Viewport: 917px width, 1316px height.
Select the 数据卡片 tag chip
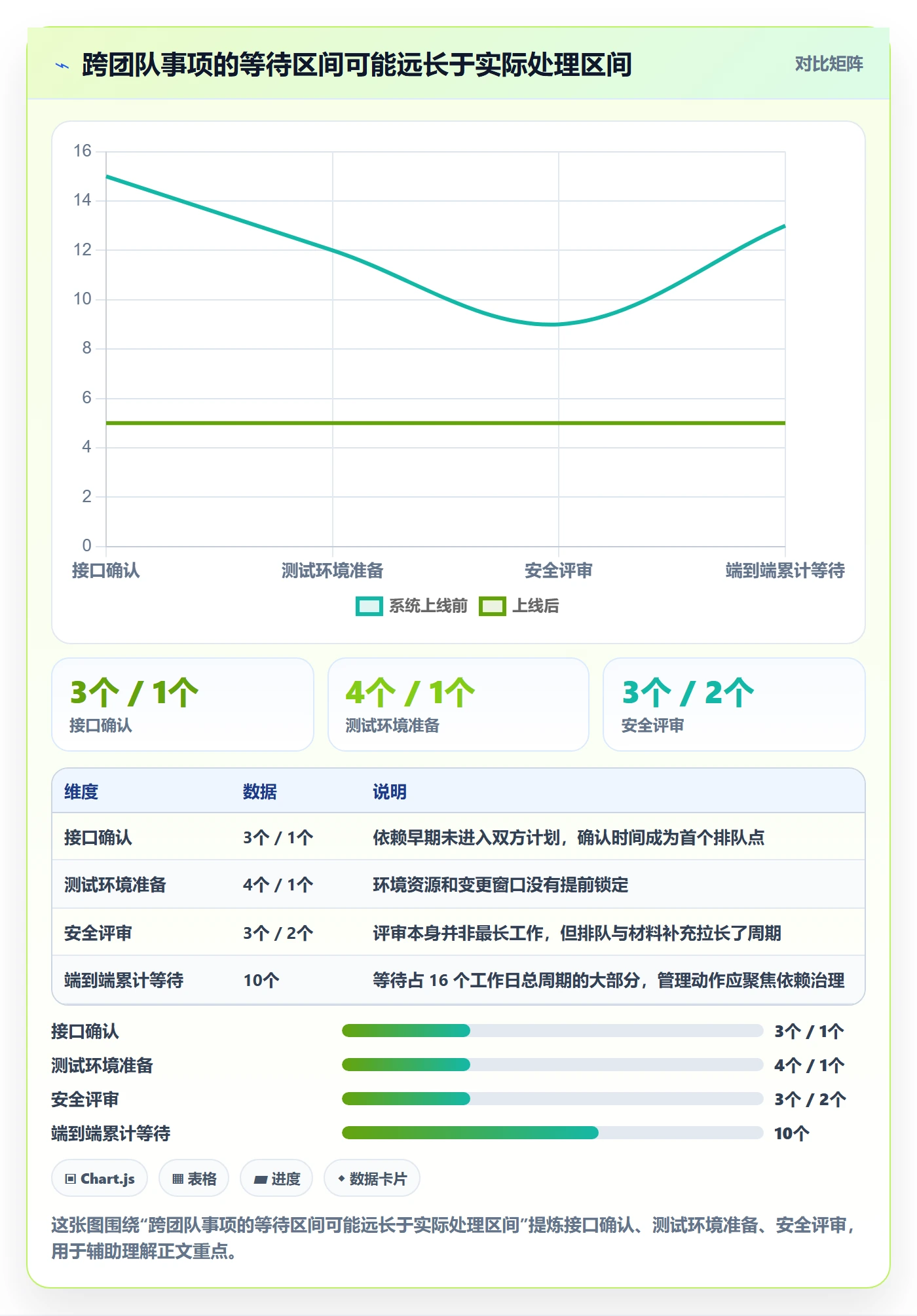click(x=372, y=1179)
